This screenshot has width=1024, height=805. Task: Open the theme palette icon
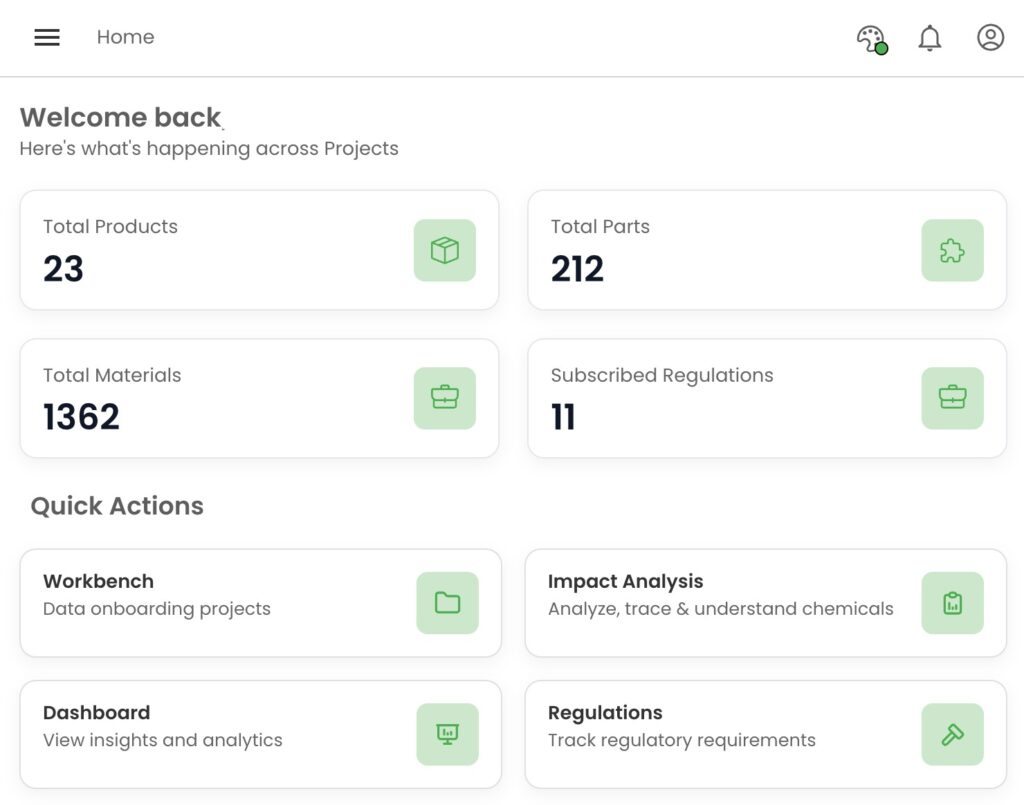coord(871,39)
